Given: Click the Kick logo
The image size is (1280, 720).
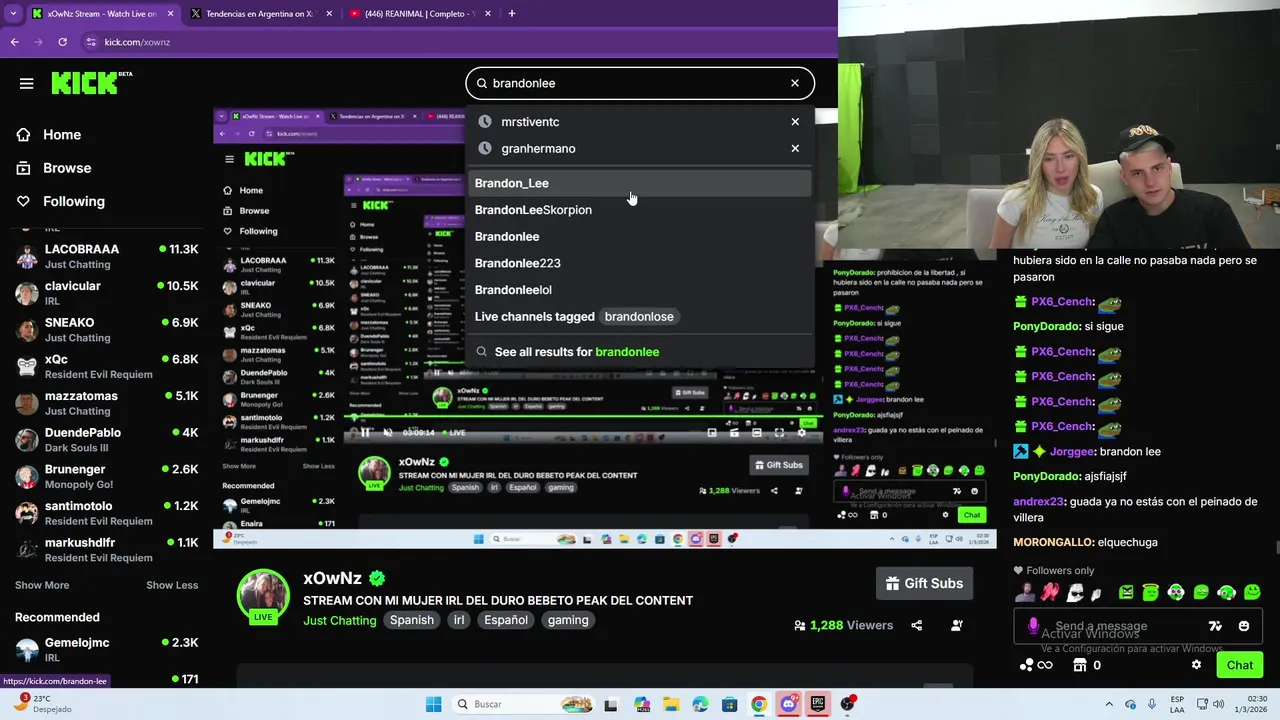Looking at the screenshot, I should pos(91,83).
